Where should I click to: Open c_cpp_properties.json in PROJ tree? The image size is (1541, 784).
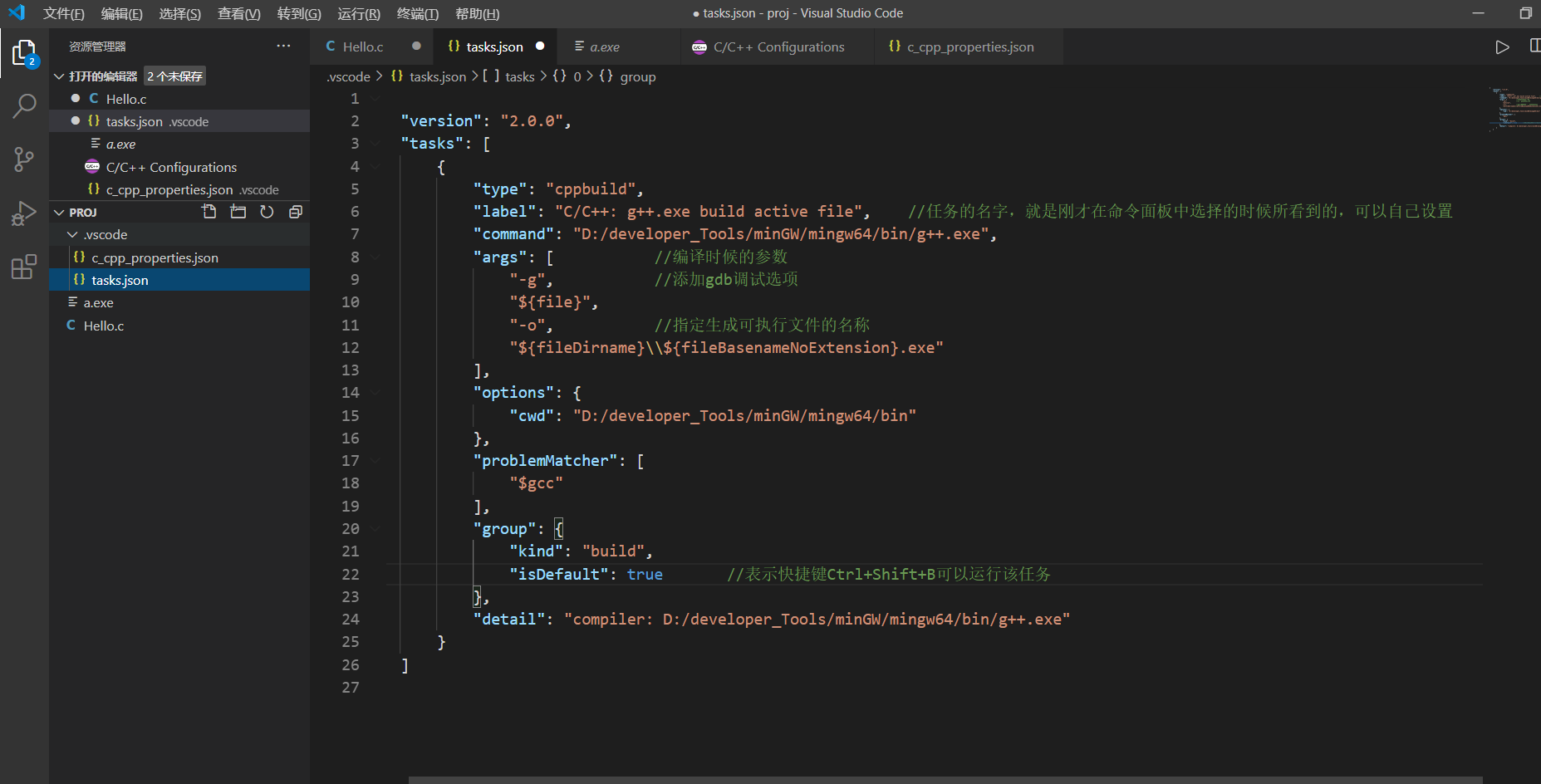tap(179, 257)
